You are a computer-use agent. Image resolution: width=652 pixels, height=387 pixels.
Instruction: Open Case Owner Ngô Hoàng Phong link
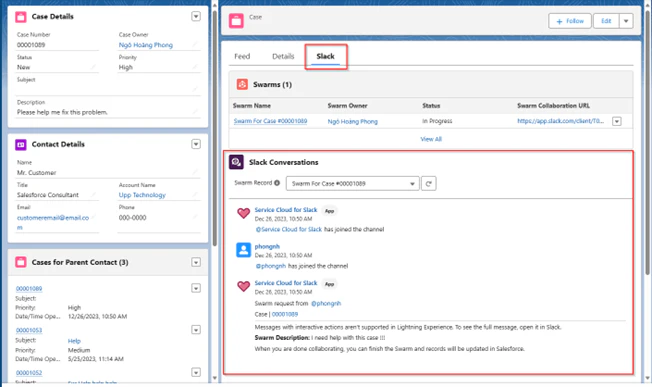[x=146, y=45]
